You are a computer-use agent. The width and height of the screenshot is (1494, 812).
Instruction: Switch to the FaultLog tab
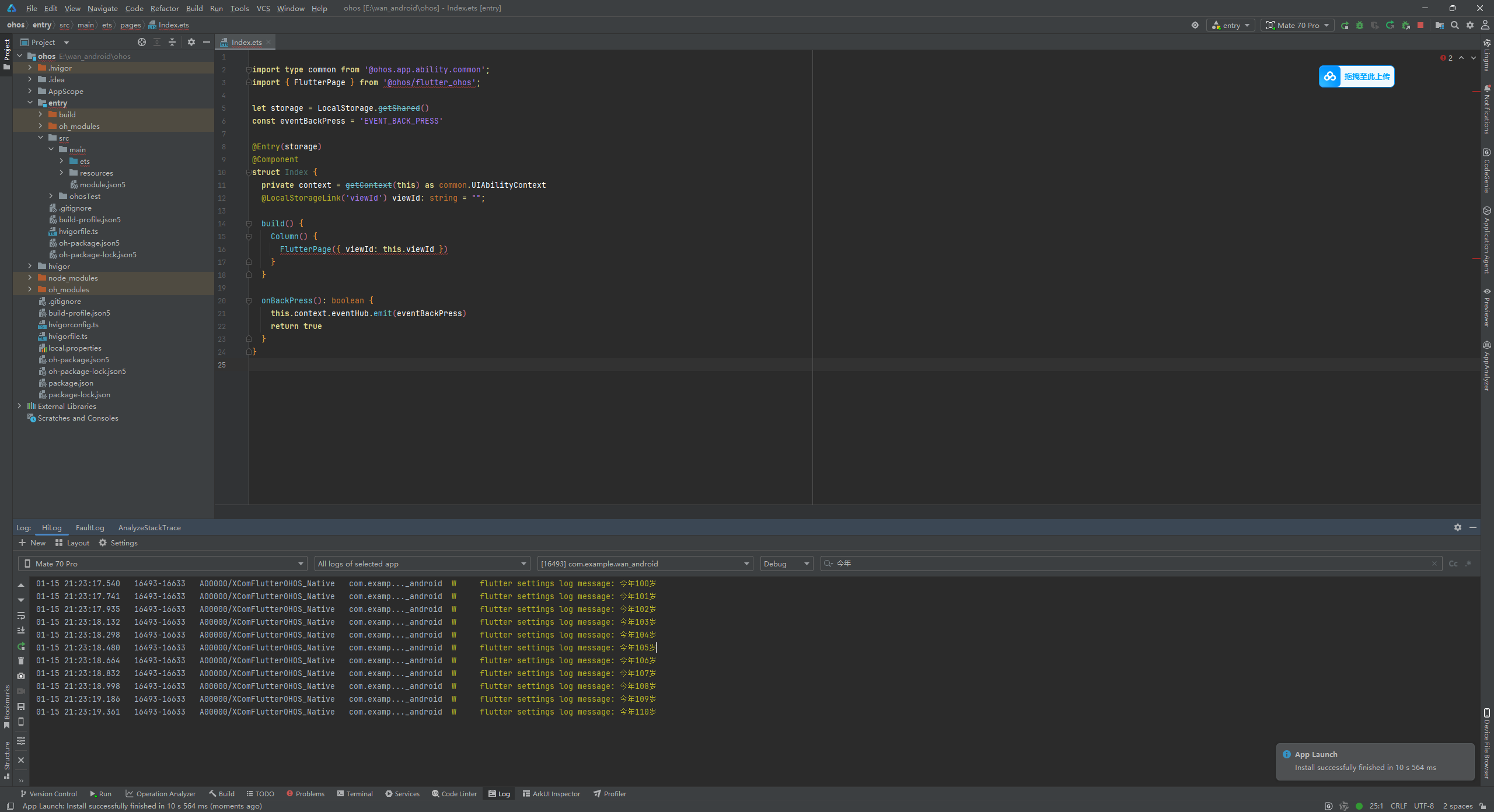[90, 527]
